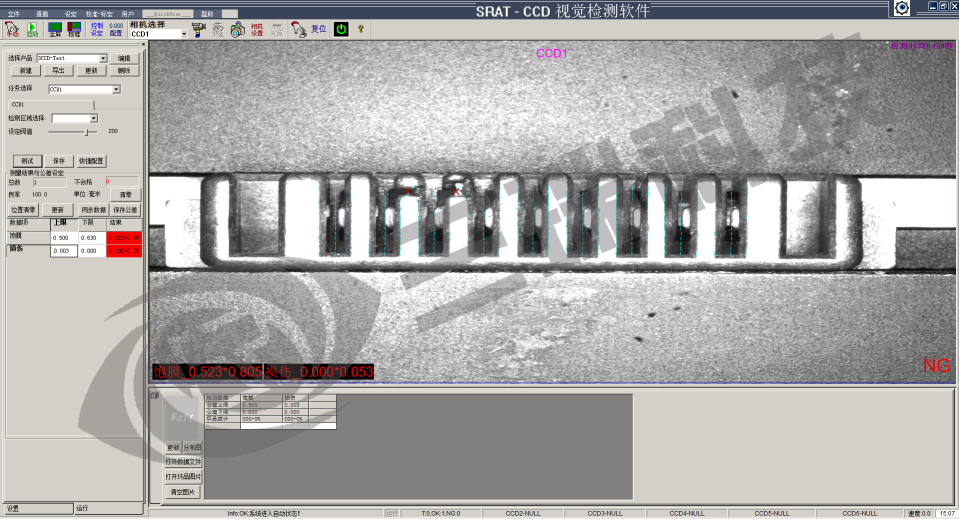Expand the detection region (检测区域选择) dropdown

pyautogui.click(x=94, y=118)
